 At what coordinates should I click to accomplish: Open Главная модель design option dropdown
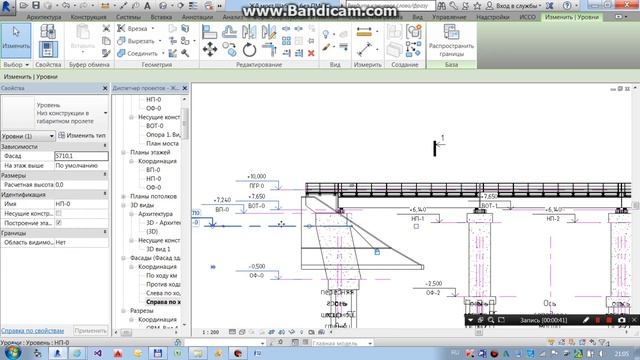coord(342,343)
